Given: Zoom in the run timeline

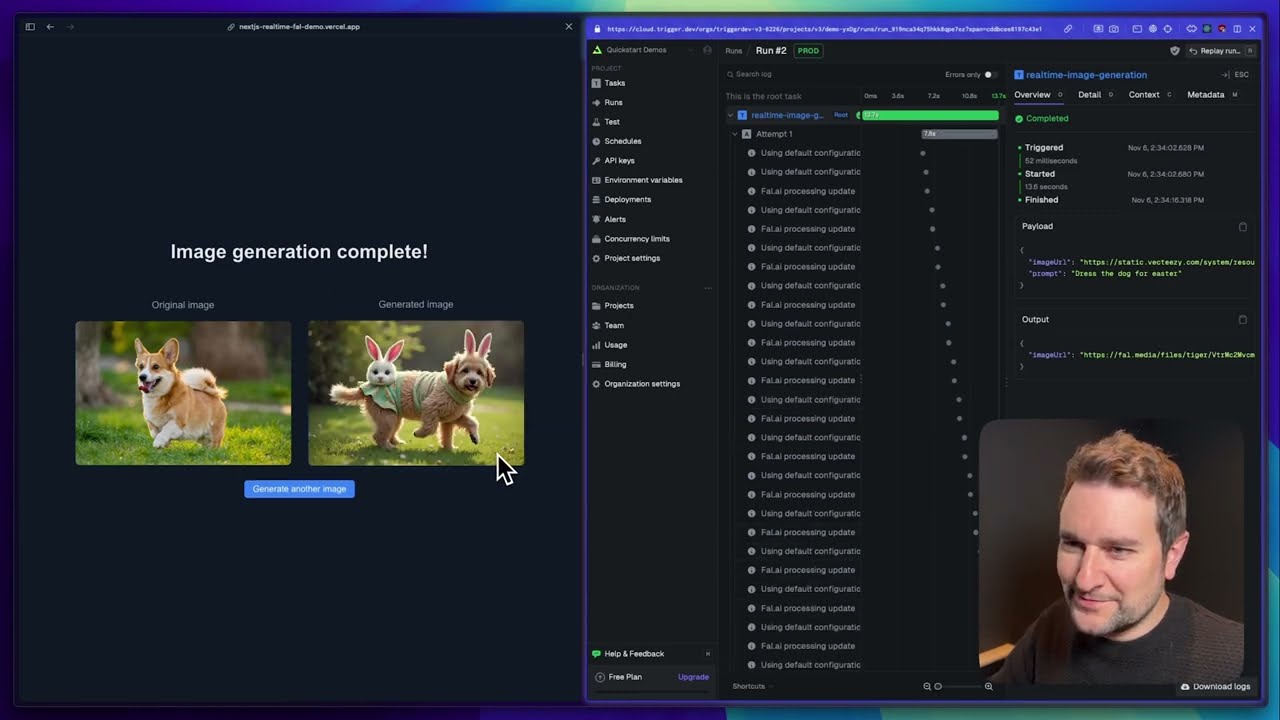Looking at the screenshot, I should tap(989, 686).
